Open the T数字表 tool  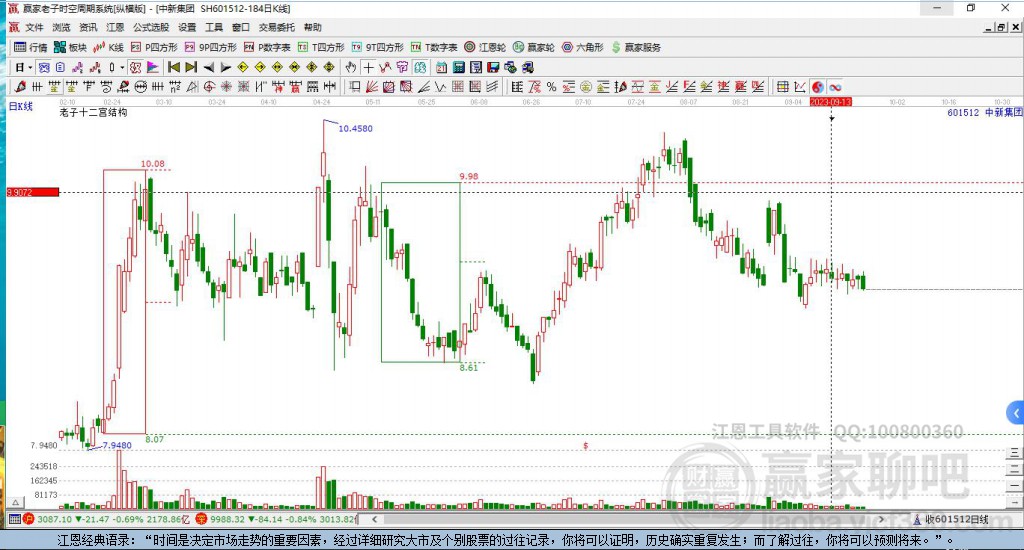click(x=434, y=47)
